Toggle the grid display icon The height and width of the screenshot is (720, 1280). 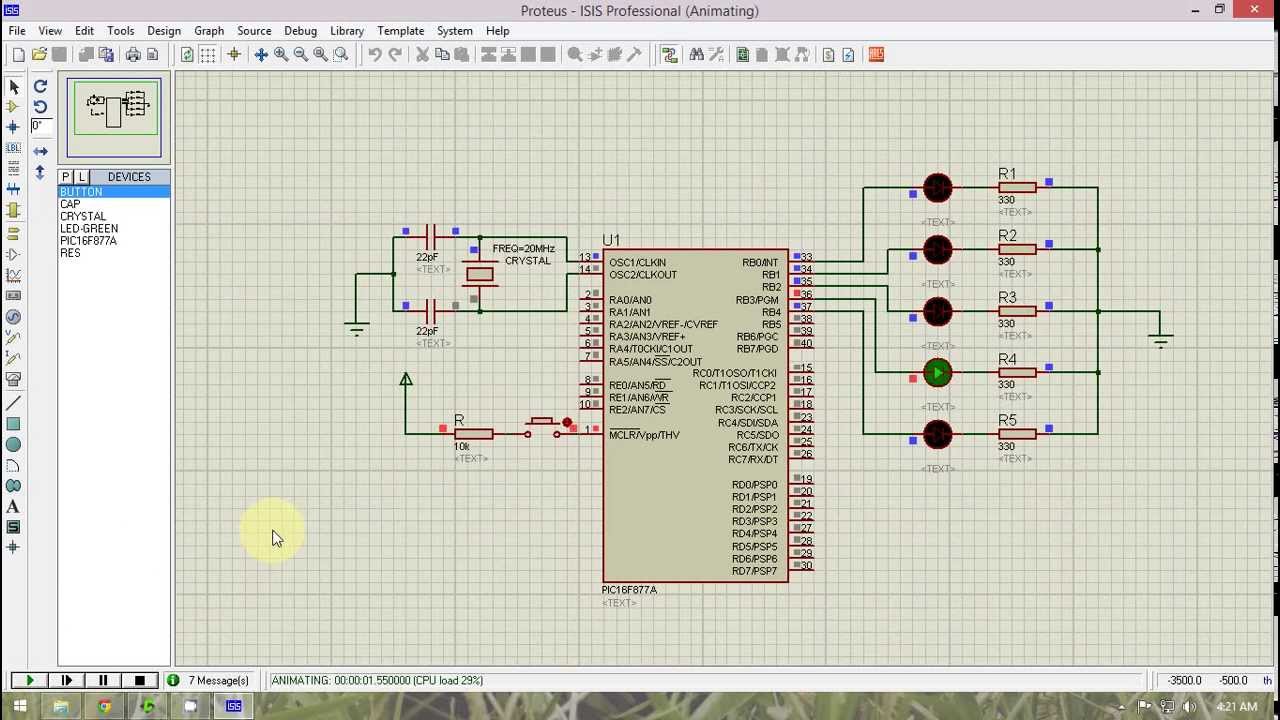(207, 55)
